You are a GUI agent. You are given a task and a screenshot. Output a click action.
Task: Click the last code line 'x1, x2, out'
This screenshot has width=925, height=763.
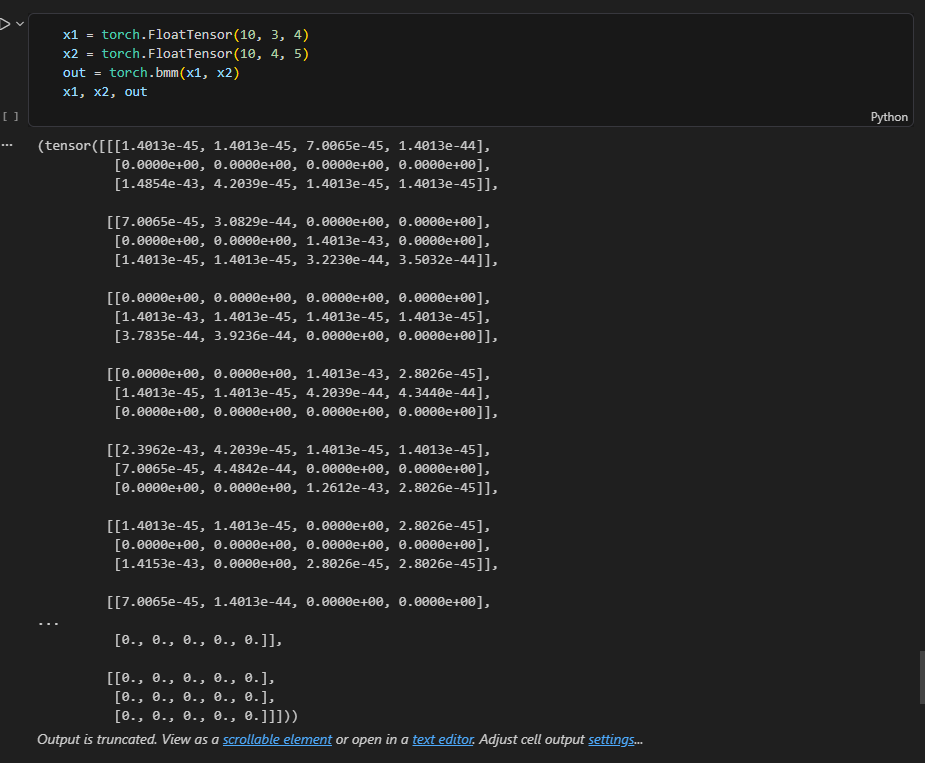click(x=105, y=91)
